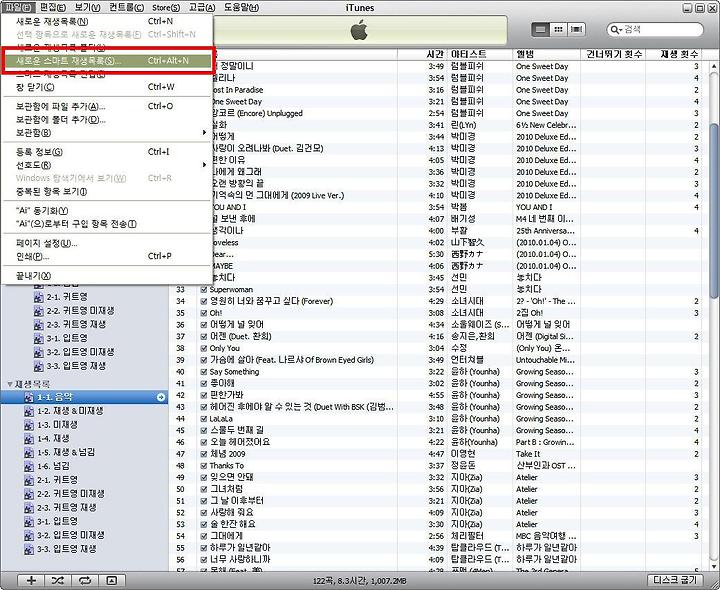Image resolution: width=720 pixels, height=590 pixels.
Task: Select lower playlist 3-3. 입트영 재생
Action: click(67, 549)
